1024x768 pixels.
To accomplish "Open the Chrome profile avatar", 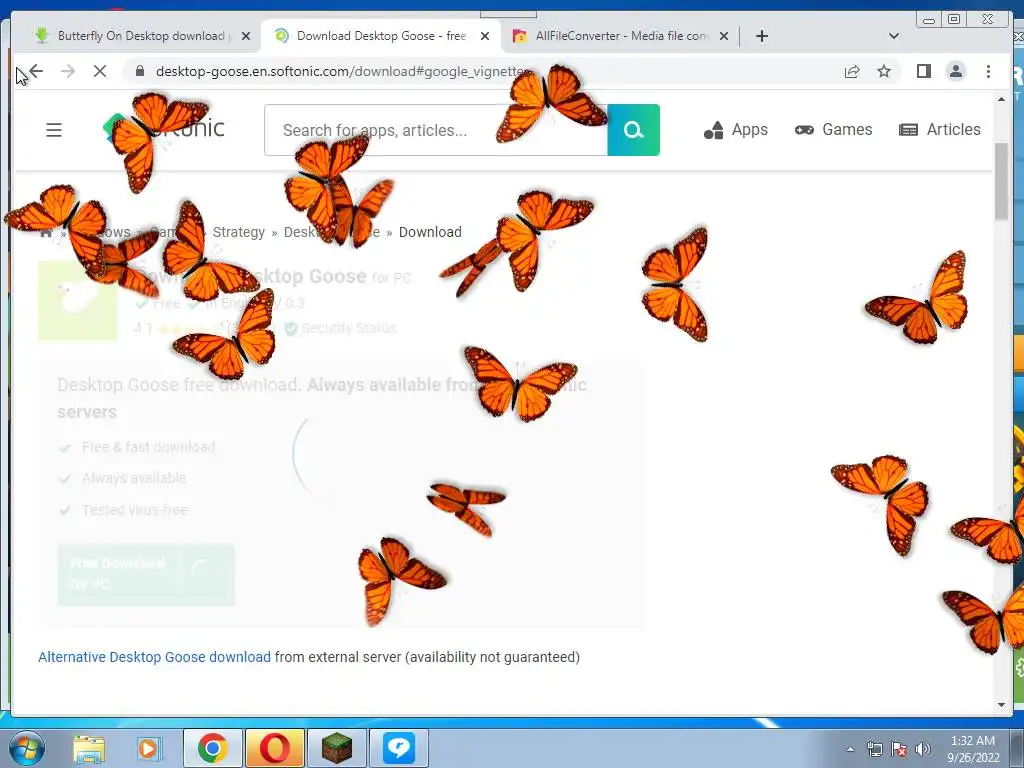I will click(956, 71).
